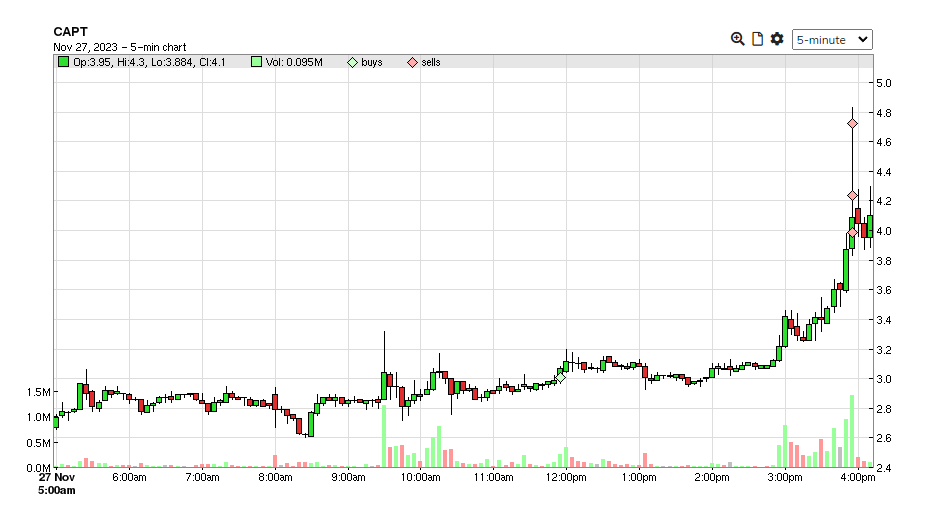930x520 pixels.
Task: Click the 2.4 price axis label
Action: pos(884,468)
